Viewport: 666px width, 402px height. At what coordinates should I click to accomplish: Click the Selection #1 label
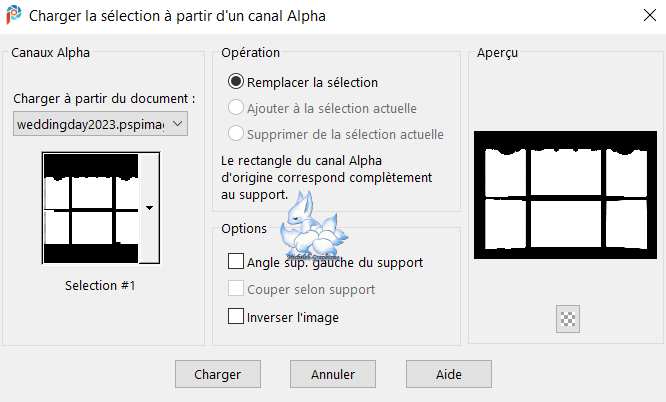(100, 286)
